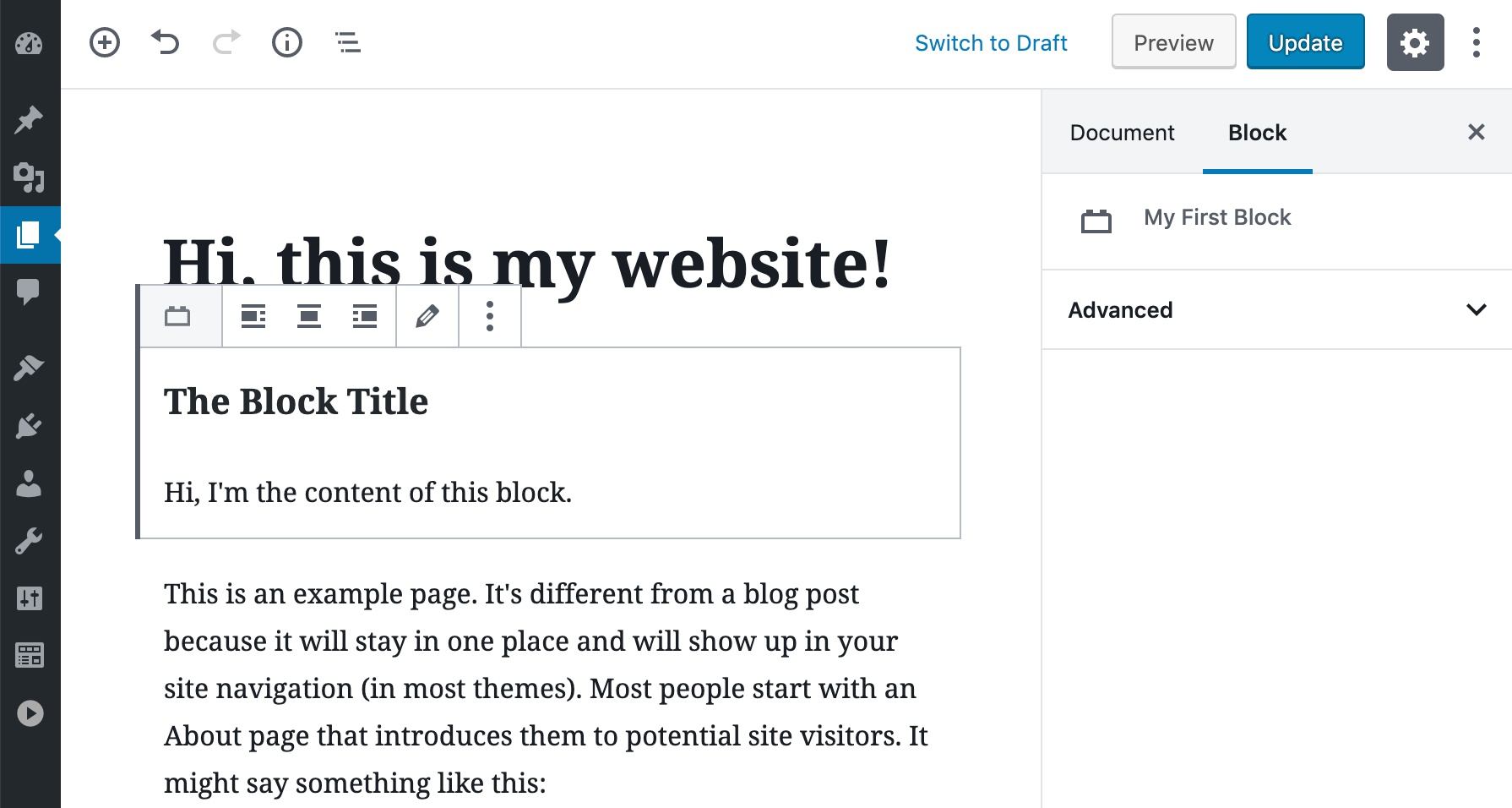Switch to the Document tab
This screenshot has width=1512, height=808.
point(1122,133)
